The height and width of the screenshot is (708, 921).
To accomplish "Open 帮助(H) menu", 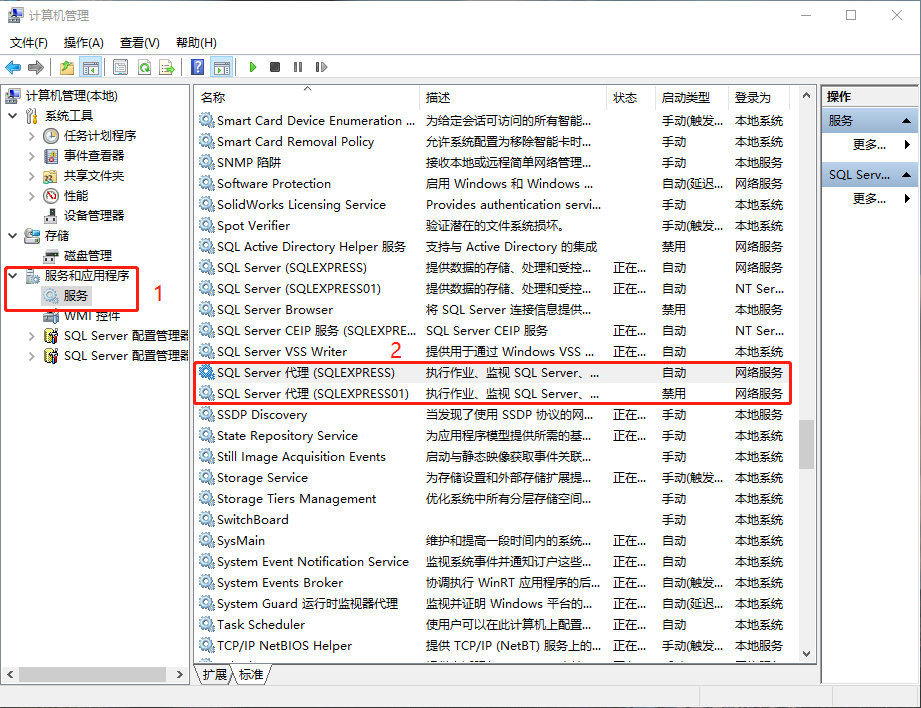I will (196, 43).
